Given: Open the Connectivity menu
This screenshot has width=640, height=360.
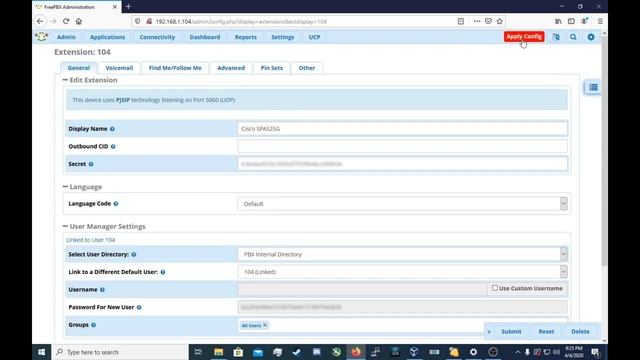Looking at the screenshot, I should (x=157, y=37).
